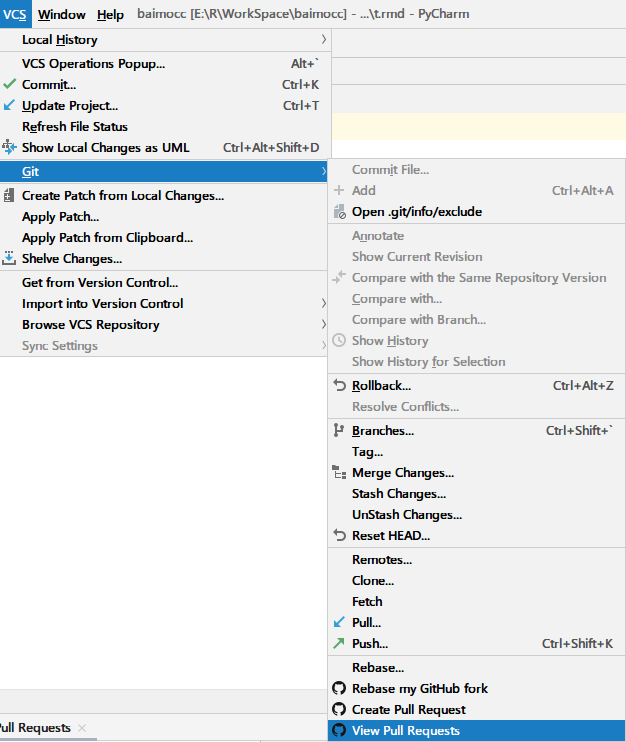The image size is (626, 742).
Task: Open the Window menu in the menu bar
Action: pos(62,15)
